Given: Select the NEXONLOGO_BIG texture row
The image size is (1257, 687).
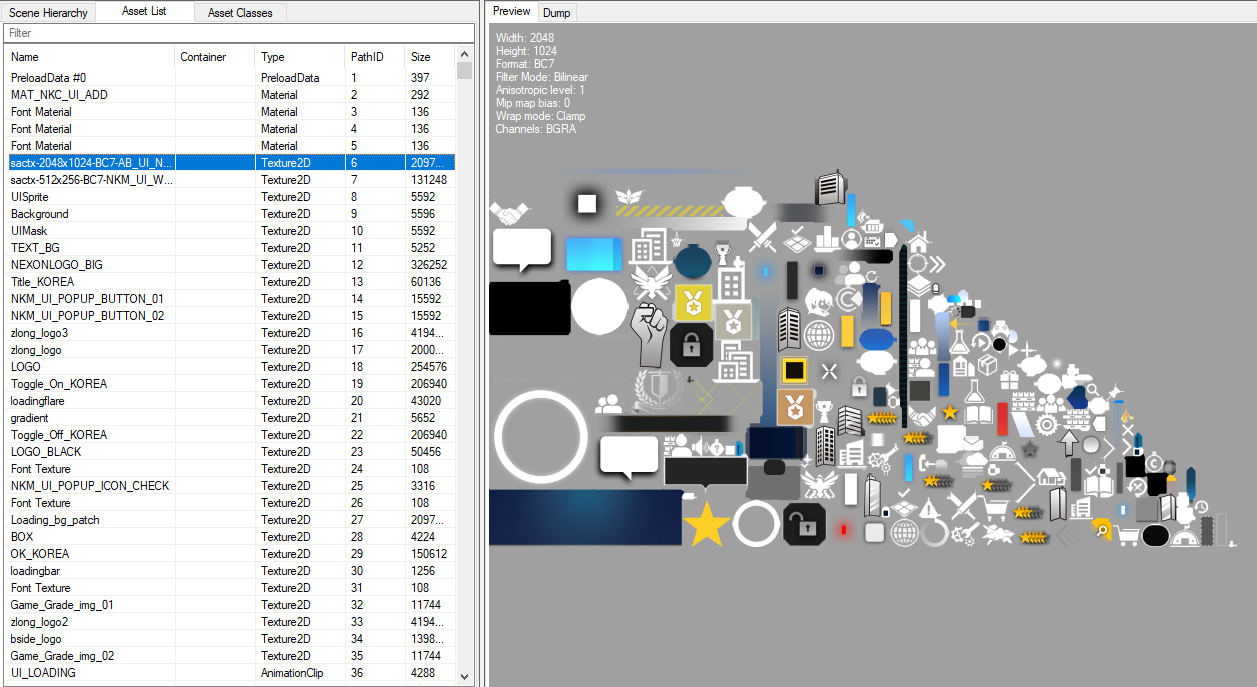Looking at the screenshot, I should tap(230, 265).
